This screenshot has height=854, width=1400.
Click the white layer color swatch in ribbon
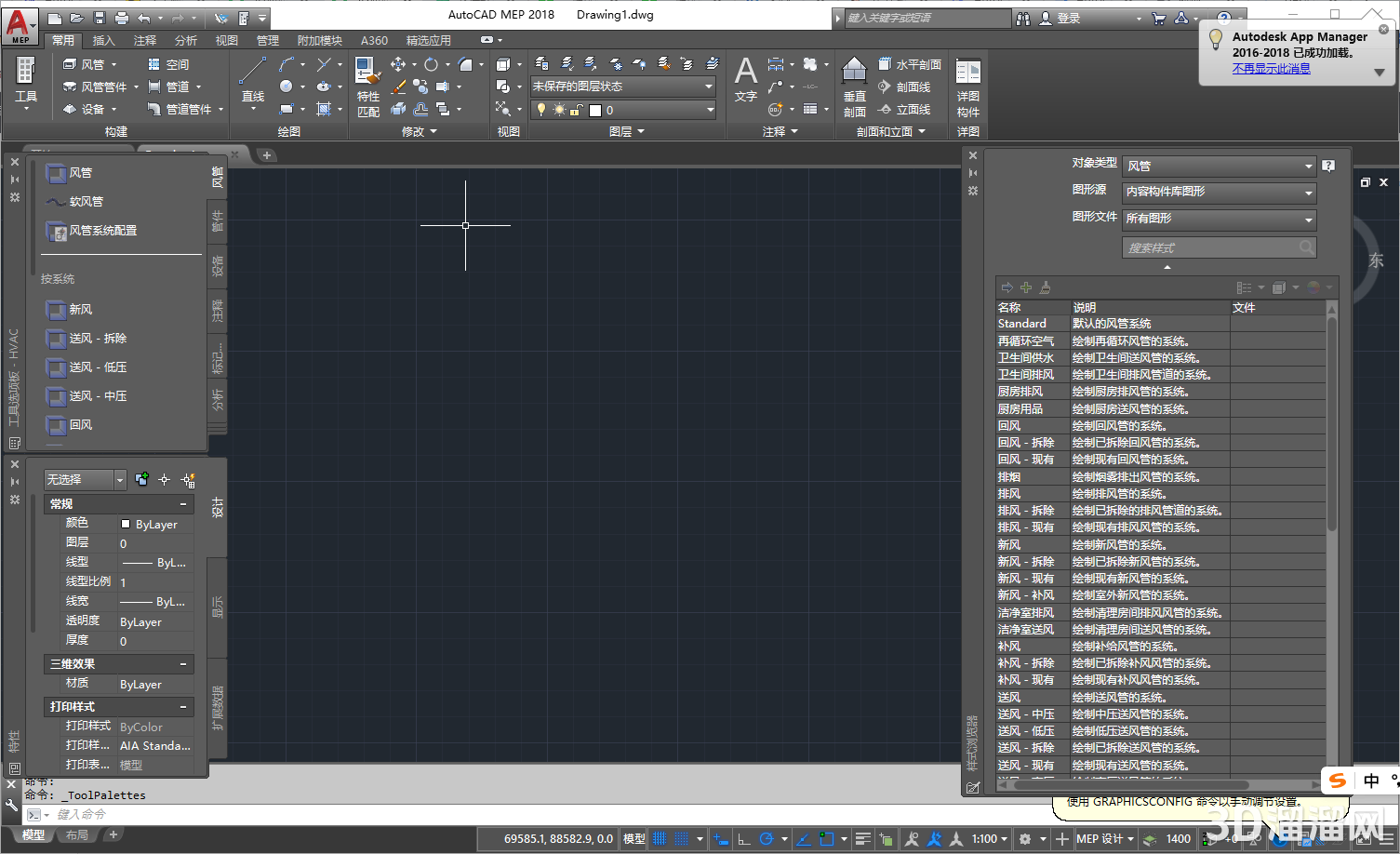(595, 110)
